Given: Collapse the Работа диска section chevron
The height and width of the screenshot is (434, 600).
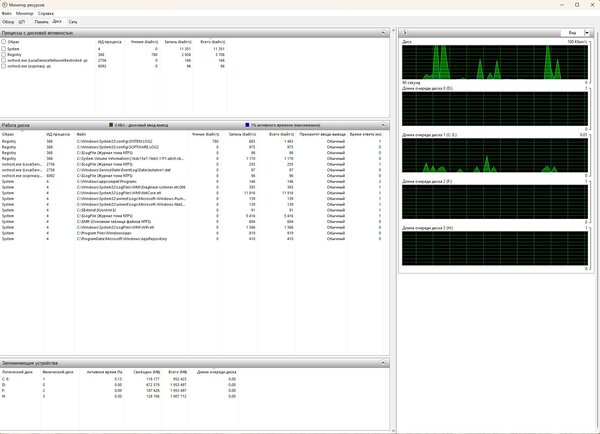Looking at the screenshot, I should point(383,125).
